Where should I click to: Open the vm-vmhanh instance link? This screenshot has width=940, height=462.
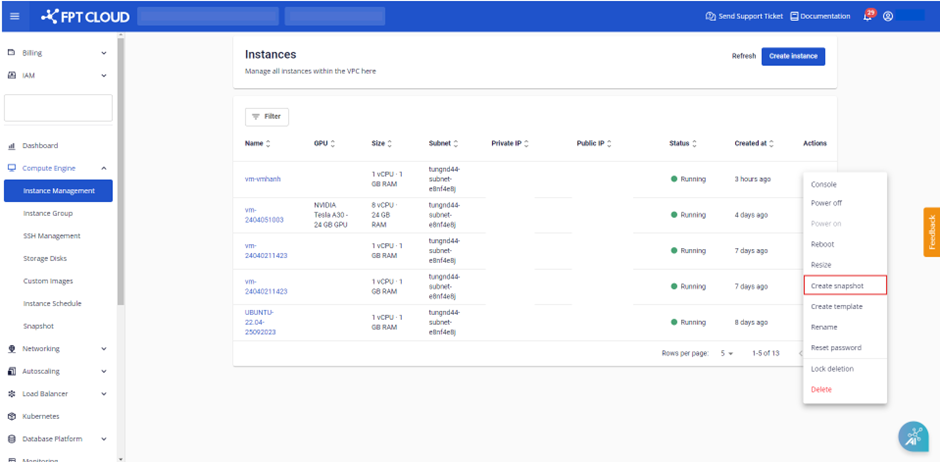pyautogui.click(x=263, y=179)
